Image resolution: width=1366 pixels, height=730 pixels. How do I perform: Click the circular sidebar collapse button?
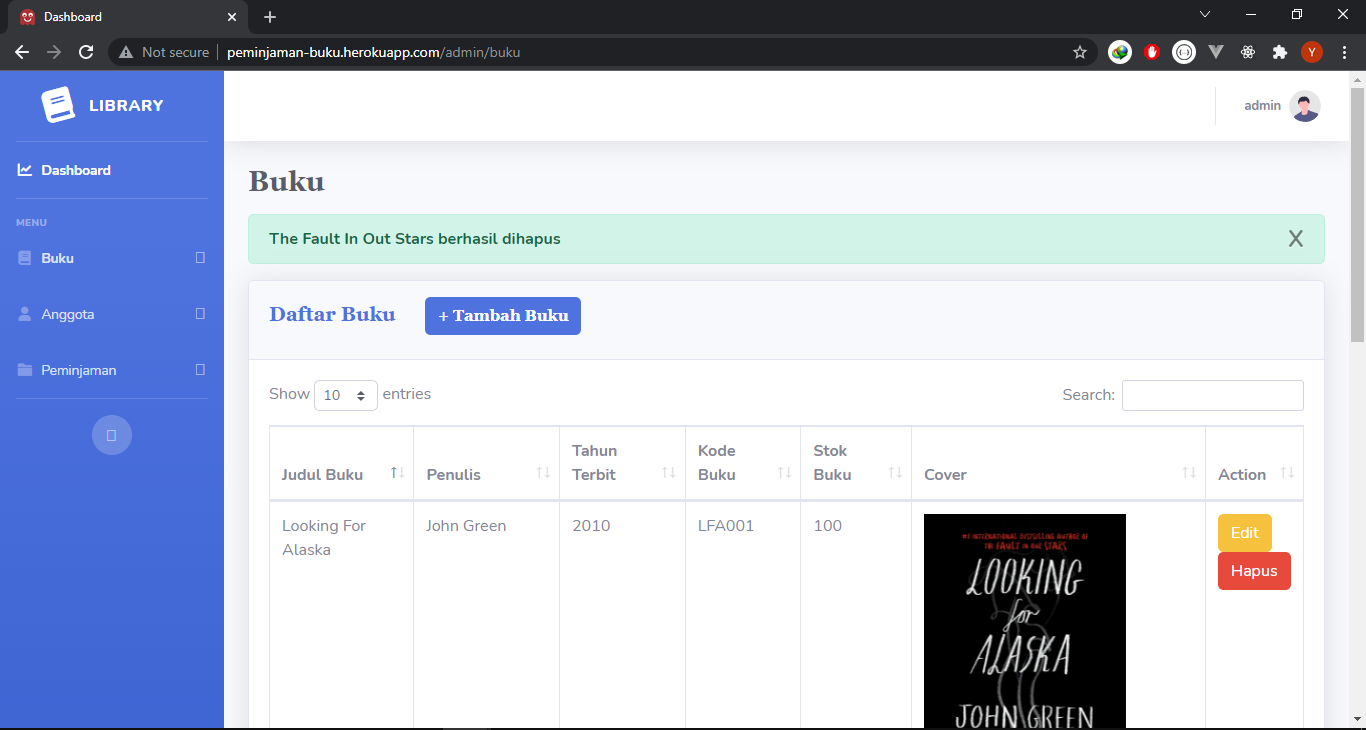(x=112, y=435)
